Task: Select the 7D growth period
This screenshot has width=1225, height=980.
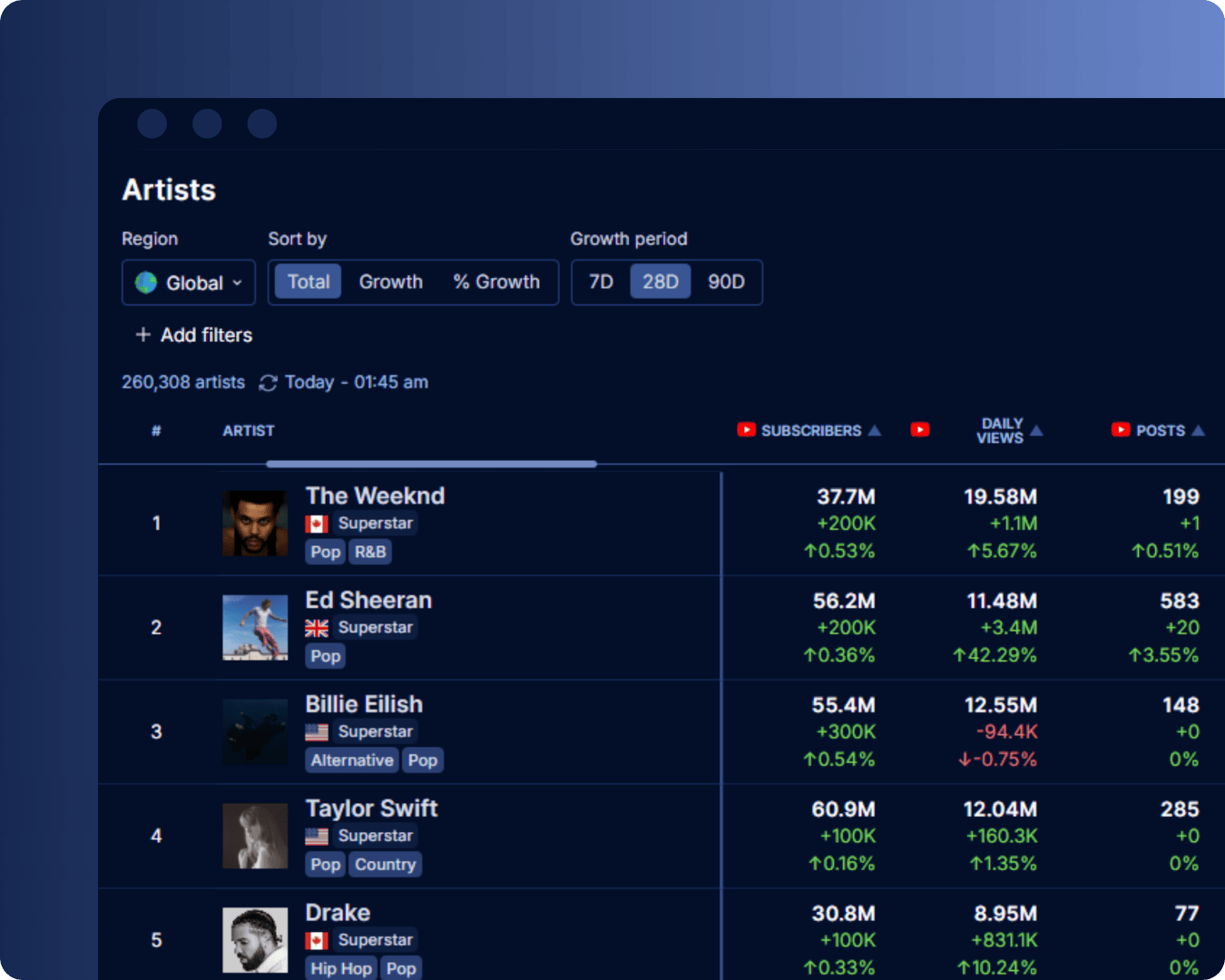Action: 601,282
